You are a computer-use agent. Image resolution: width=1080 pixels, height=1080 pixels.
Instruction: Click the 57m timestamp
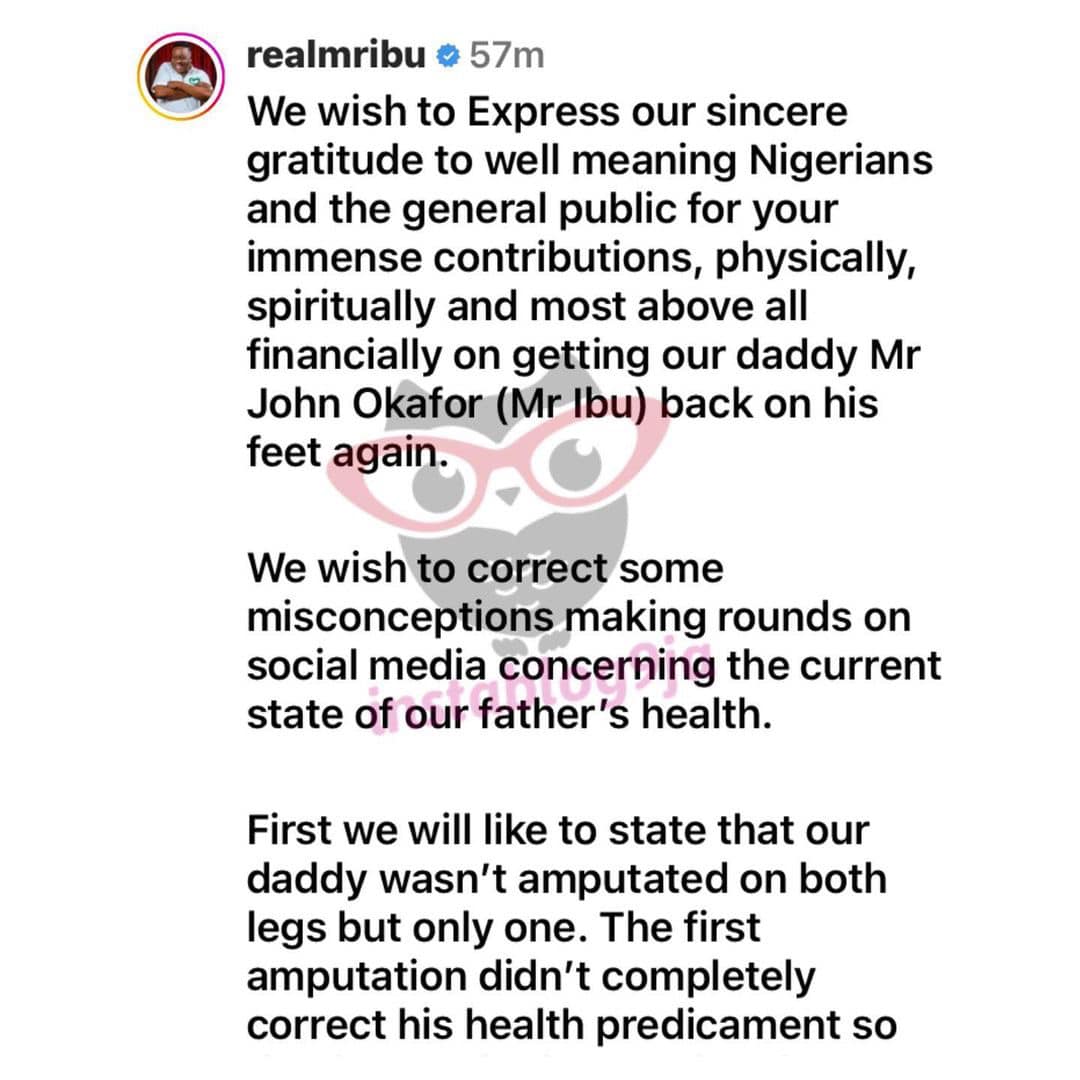click(x=507, y=55)
